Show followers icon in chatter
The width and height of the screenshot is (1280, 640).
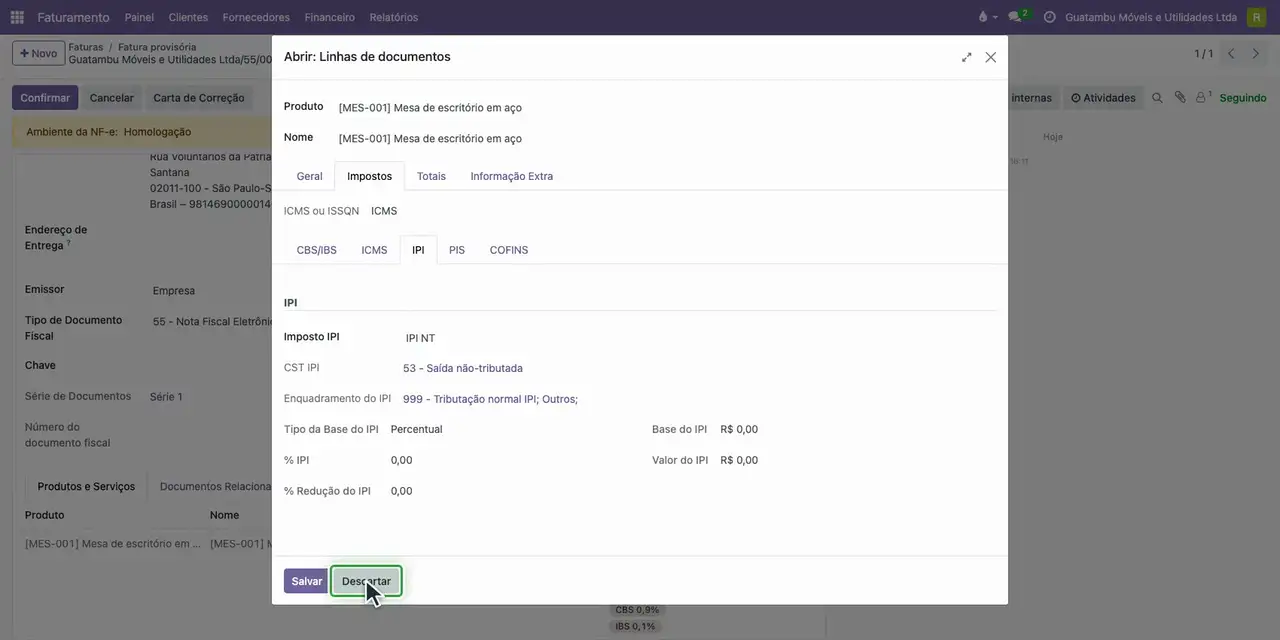(1203, 98)
